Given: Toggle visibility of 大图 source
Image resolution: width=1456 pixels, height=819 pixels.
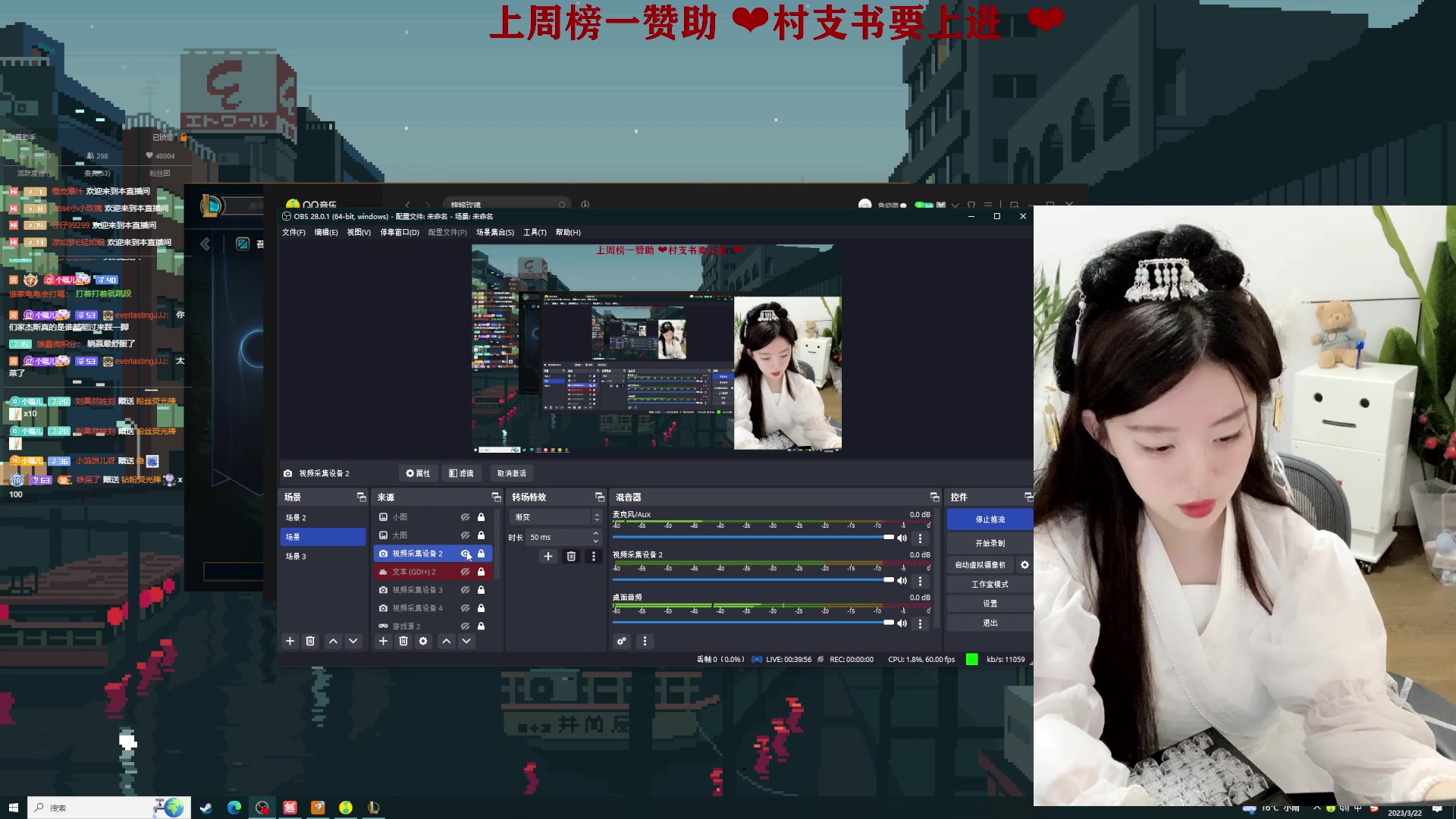Looking at the screenshot, I should [465, 535].
